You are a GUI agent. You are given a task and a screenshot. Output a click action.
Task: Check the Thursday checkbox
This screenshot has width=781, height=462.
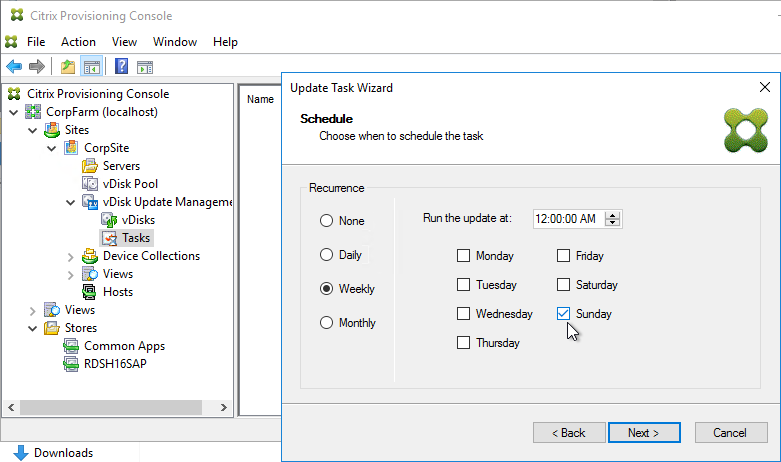tap(463, 343)
